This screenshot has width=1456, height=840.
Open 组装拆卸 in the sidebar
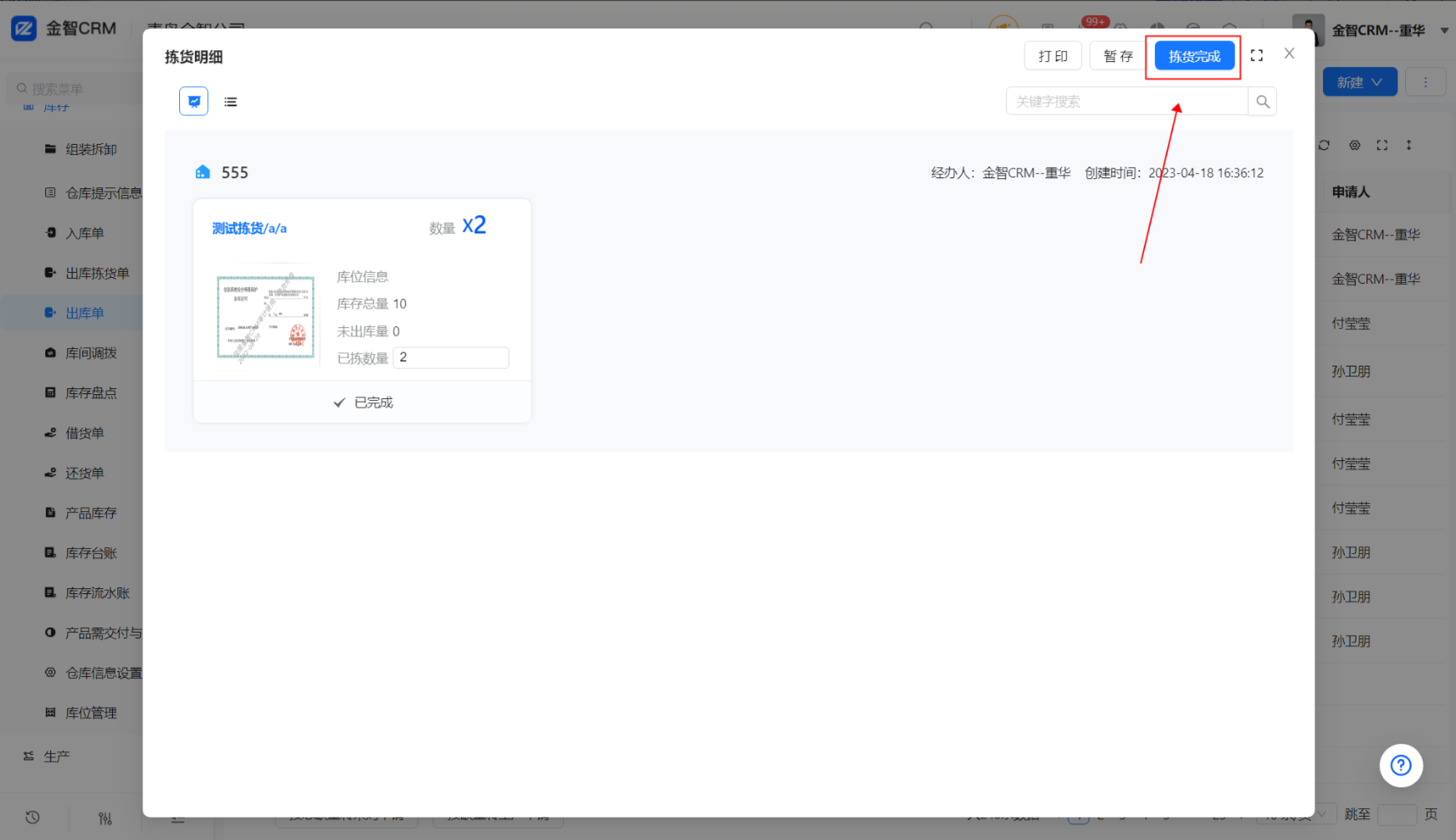point(91,149)
